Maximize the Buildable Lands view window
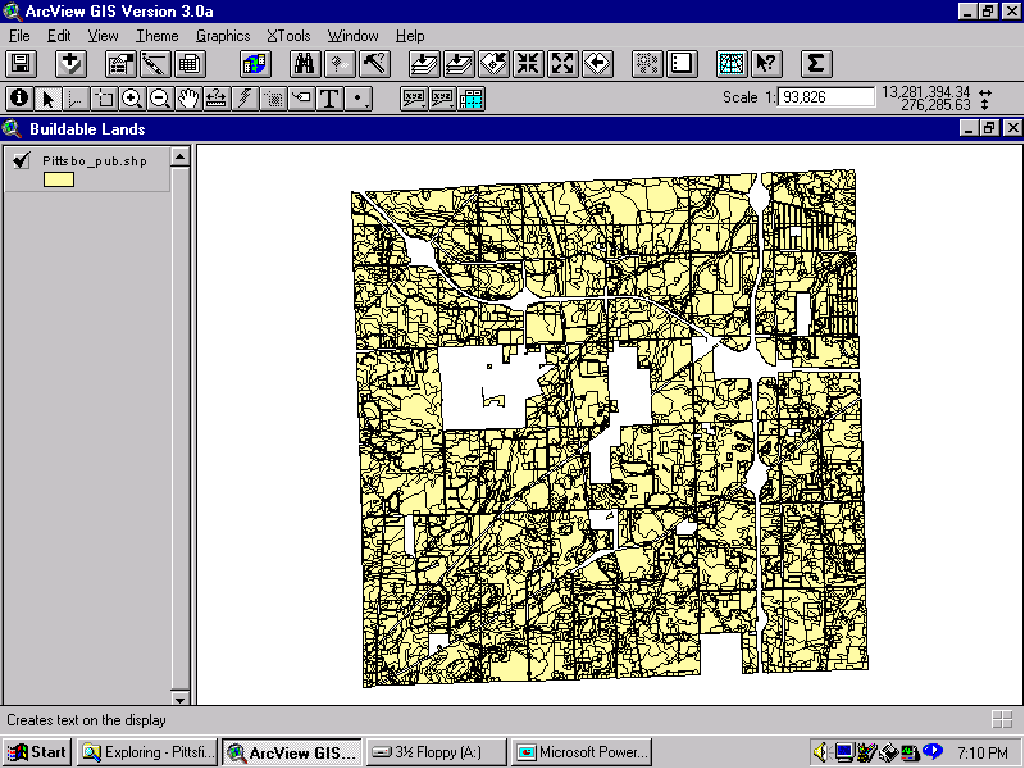Viewport: 1024px width, 768px height. 990,128
